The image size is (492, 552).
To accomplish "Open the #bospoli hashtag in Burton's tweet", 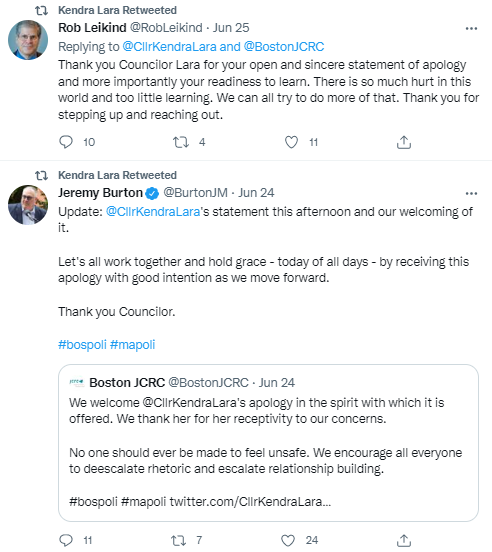I will click(82, 344).
